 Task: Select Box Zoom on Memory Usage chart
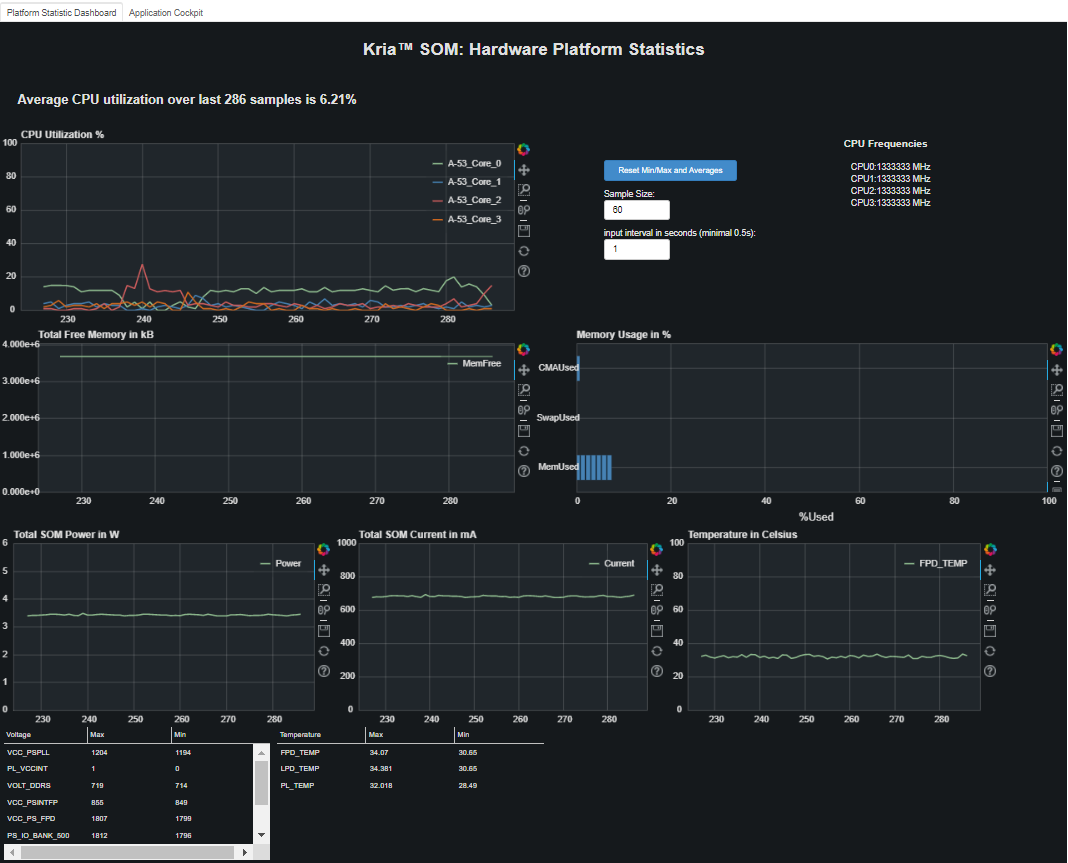pyautogui.click(x=1056, y=390)
